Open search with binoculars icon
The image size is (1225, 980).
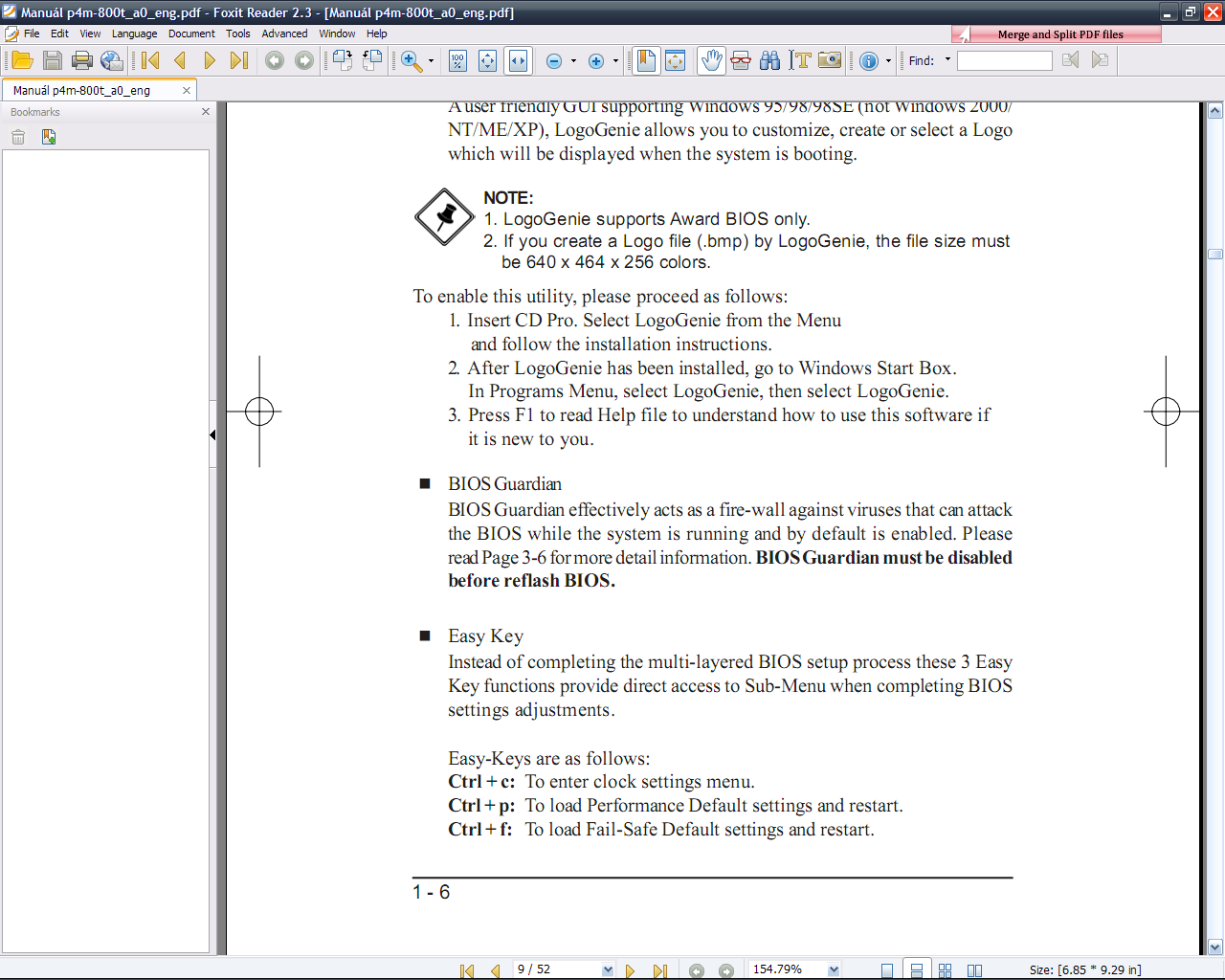770,60
